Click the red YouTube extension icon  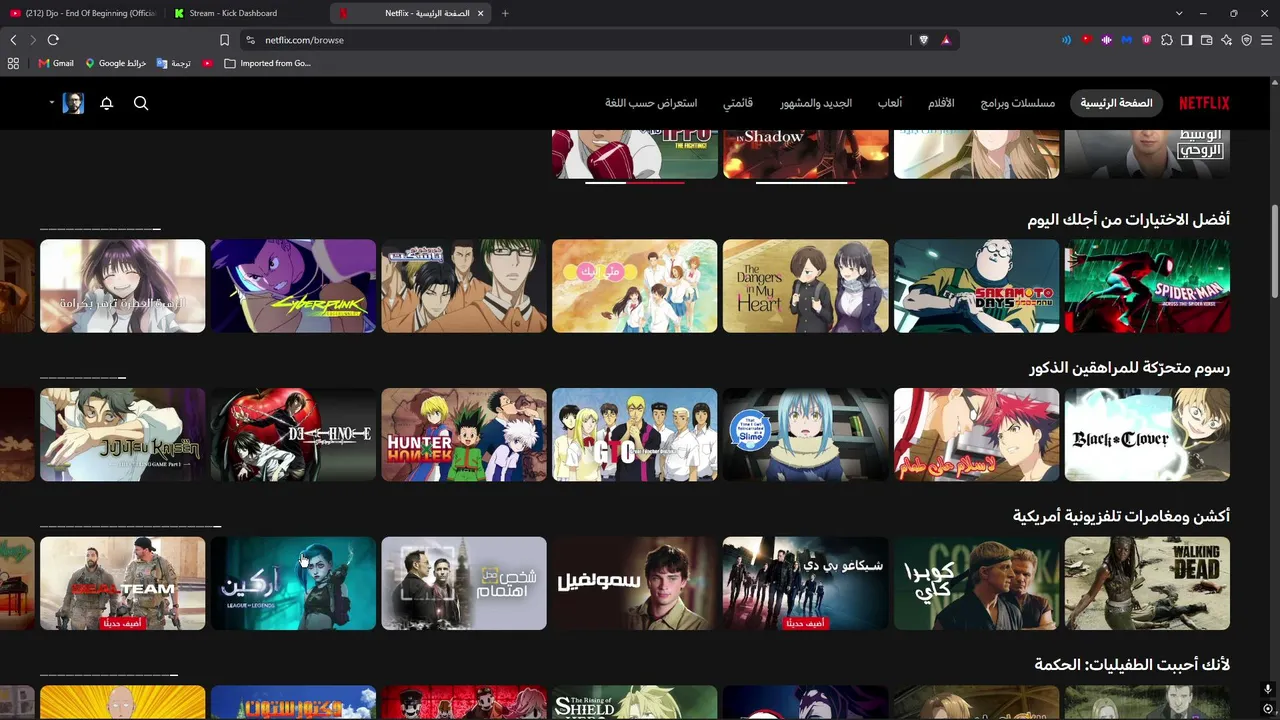[x=1086, y=40]
